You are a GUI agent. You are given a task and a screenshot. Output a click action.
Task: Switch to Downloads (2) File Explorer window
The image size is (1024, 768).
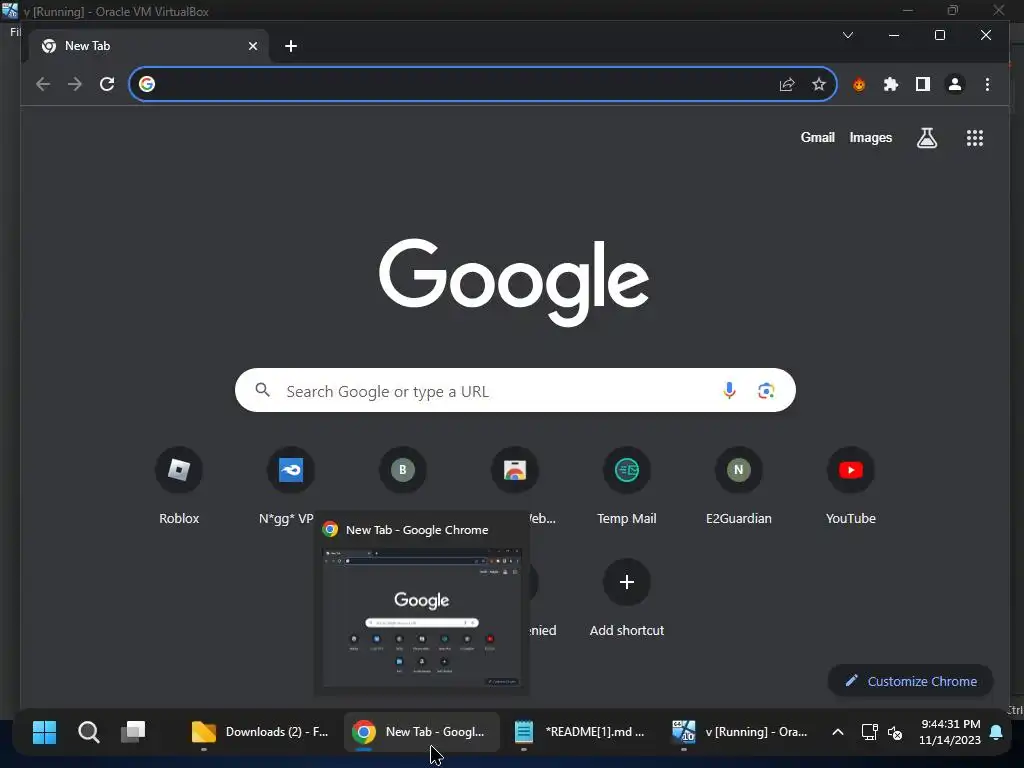tap(261, 732)
